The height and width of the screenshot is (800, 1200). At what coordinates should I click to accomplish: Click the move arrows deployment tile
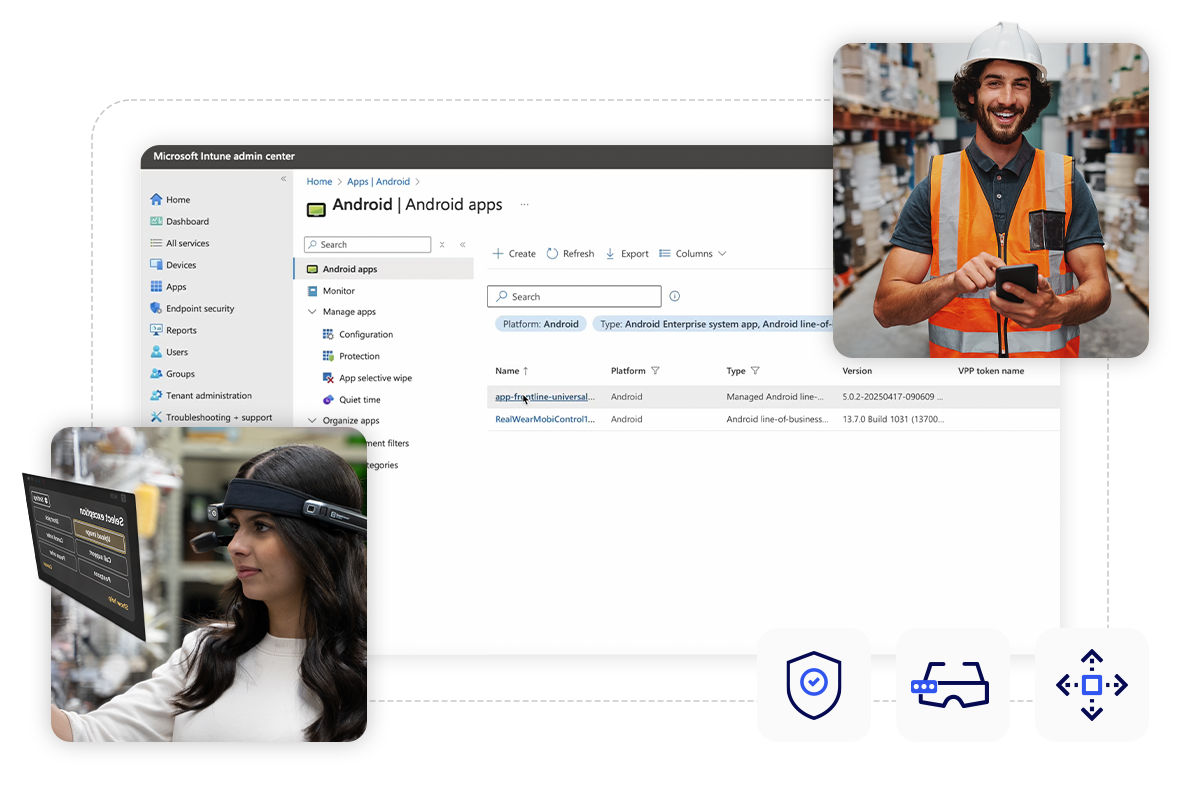[1092, 685]
